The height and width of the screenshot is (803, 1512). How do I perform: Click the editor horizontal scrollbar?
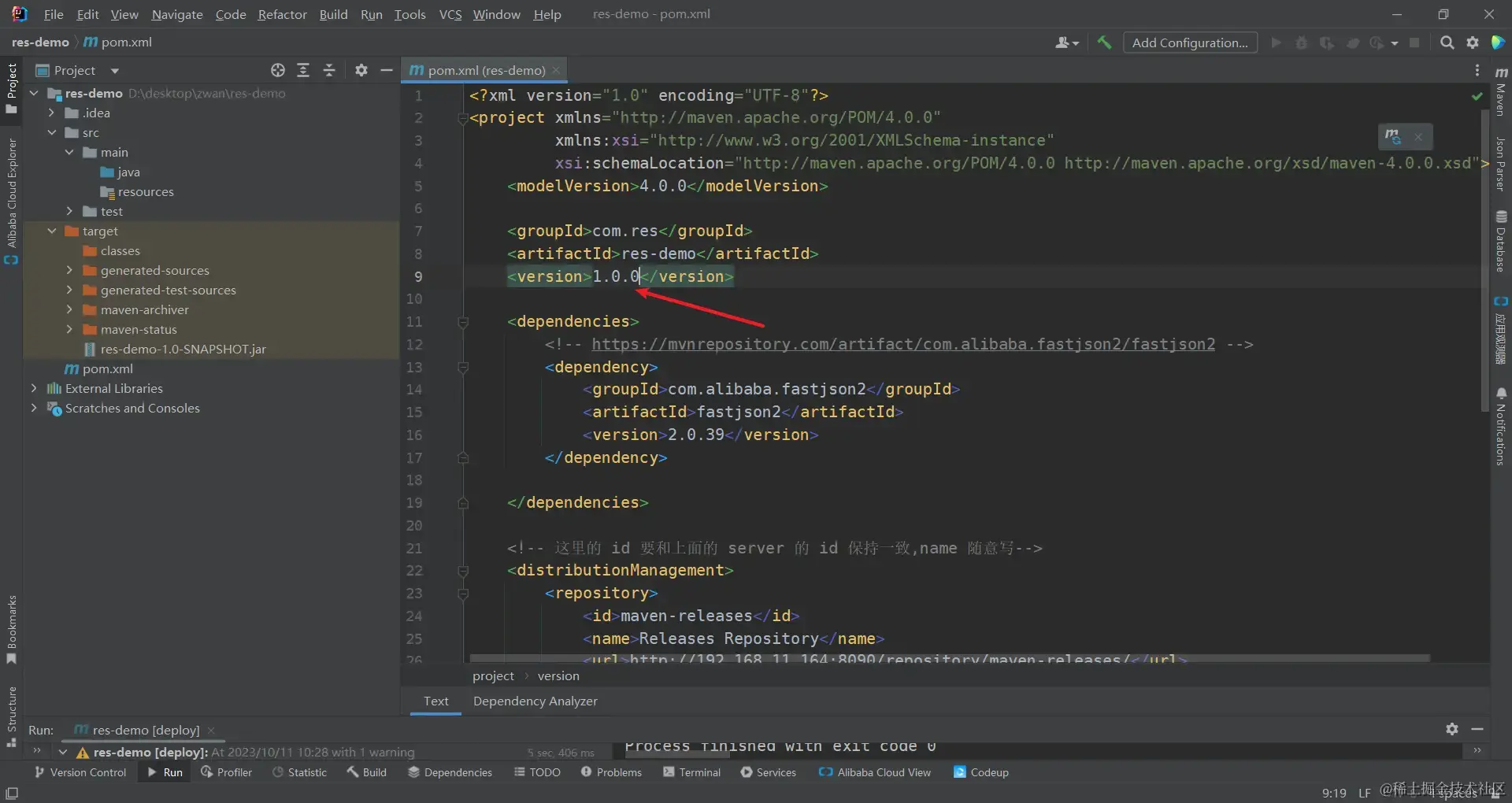coord(949,657)
